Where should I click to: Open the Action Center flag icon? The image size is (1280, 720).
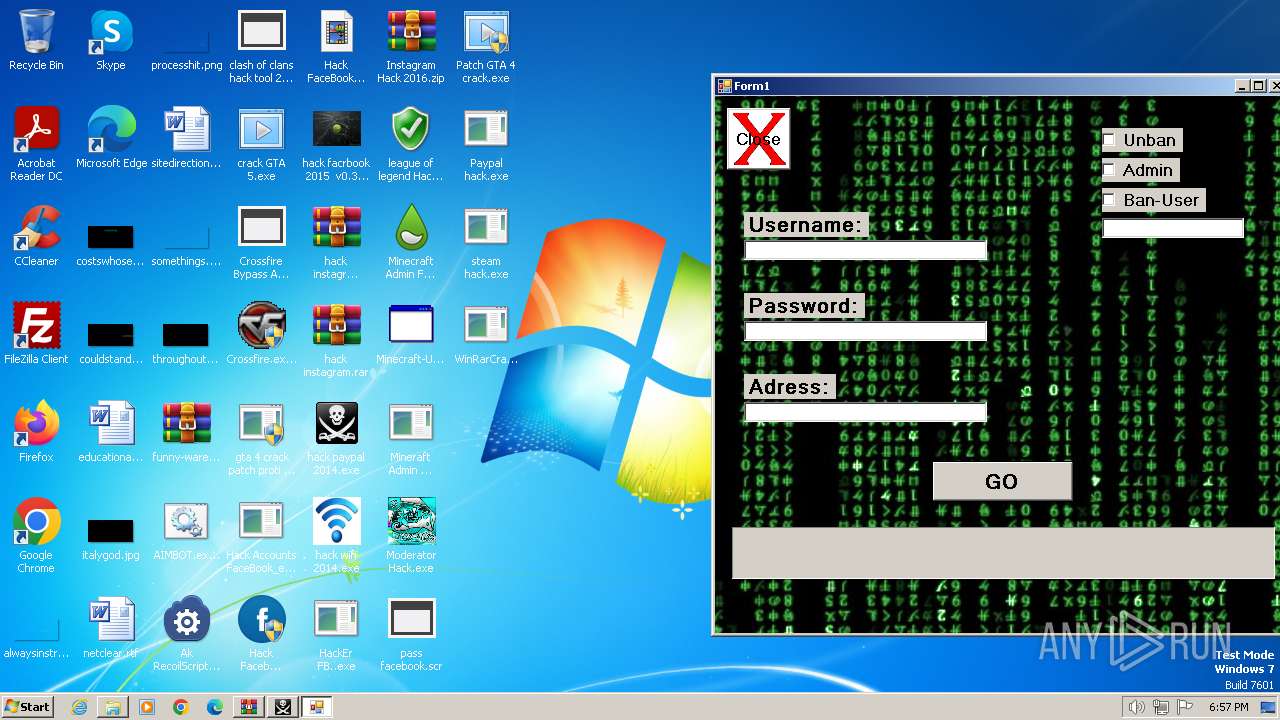(x=1185, y=707)
